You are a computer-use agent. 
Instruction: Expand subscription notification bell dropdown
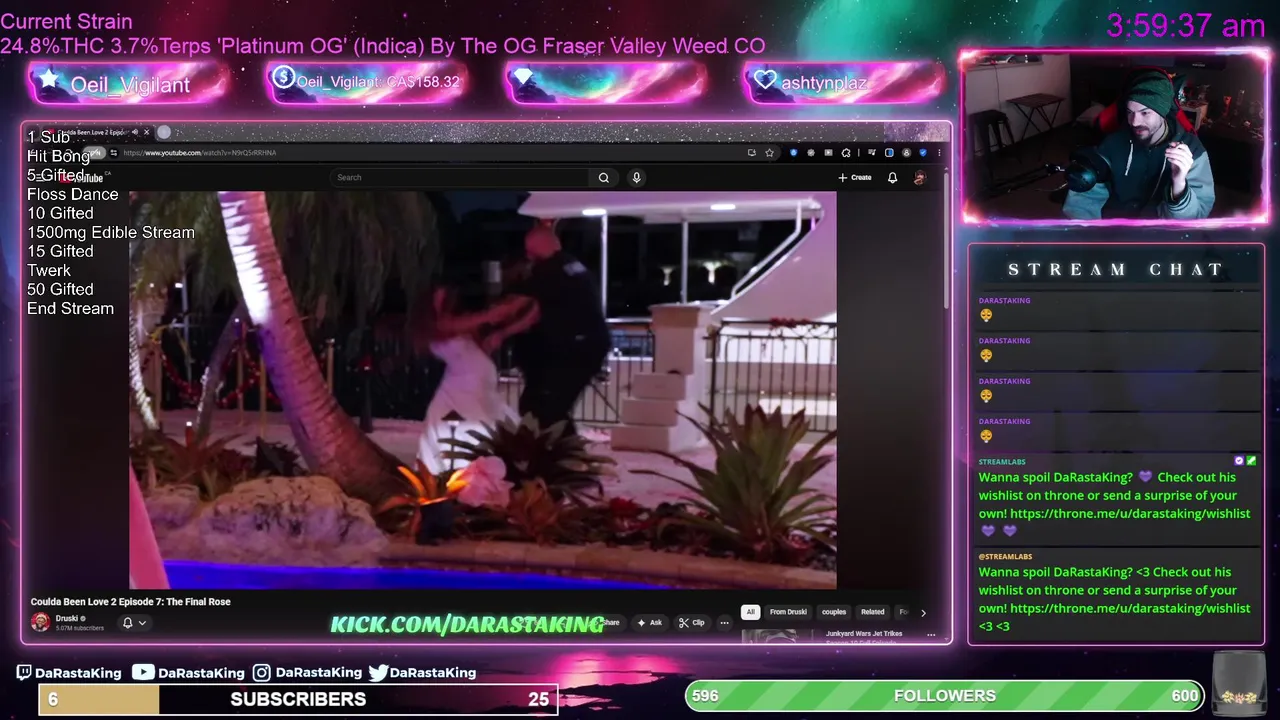(x=134, y=623)
